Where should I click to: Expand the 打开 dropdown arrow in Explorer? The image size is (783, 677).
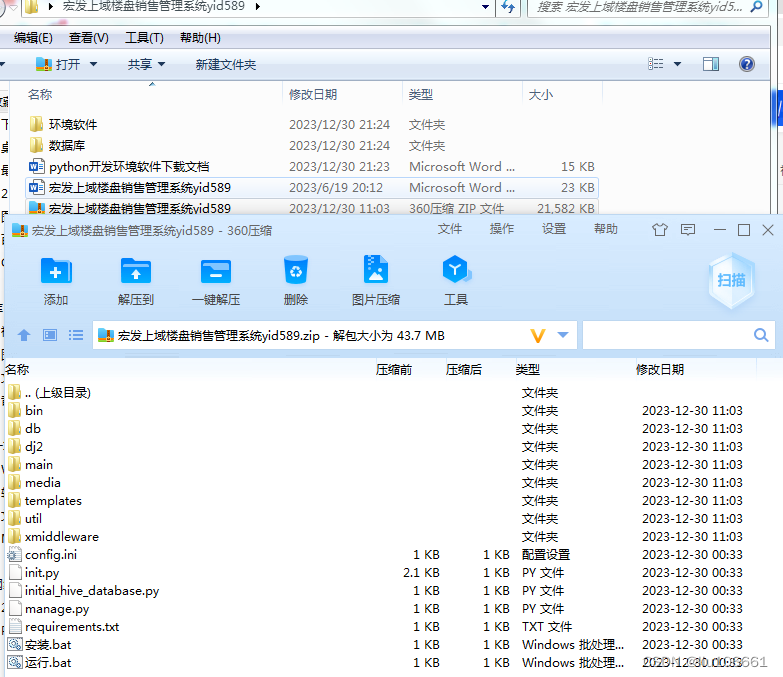pos(93,64)
